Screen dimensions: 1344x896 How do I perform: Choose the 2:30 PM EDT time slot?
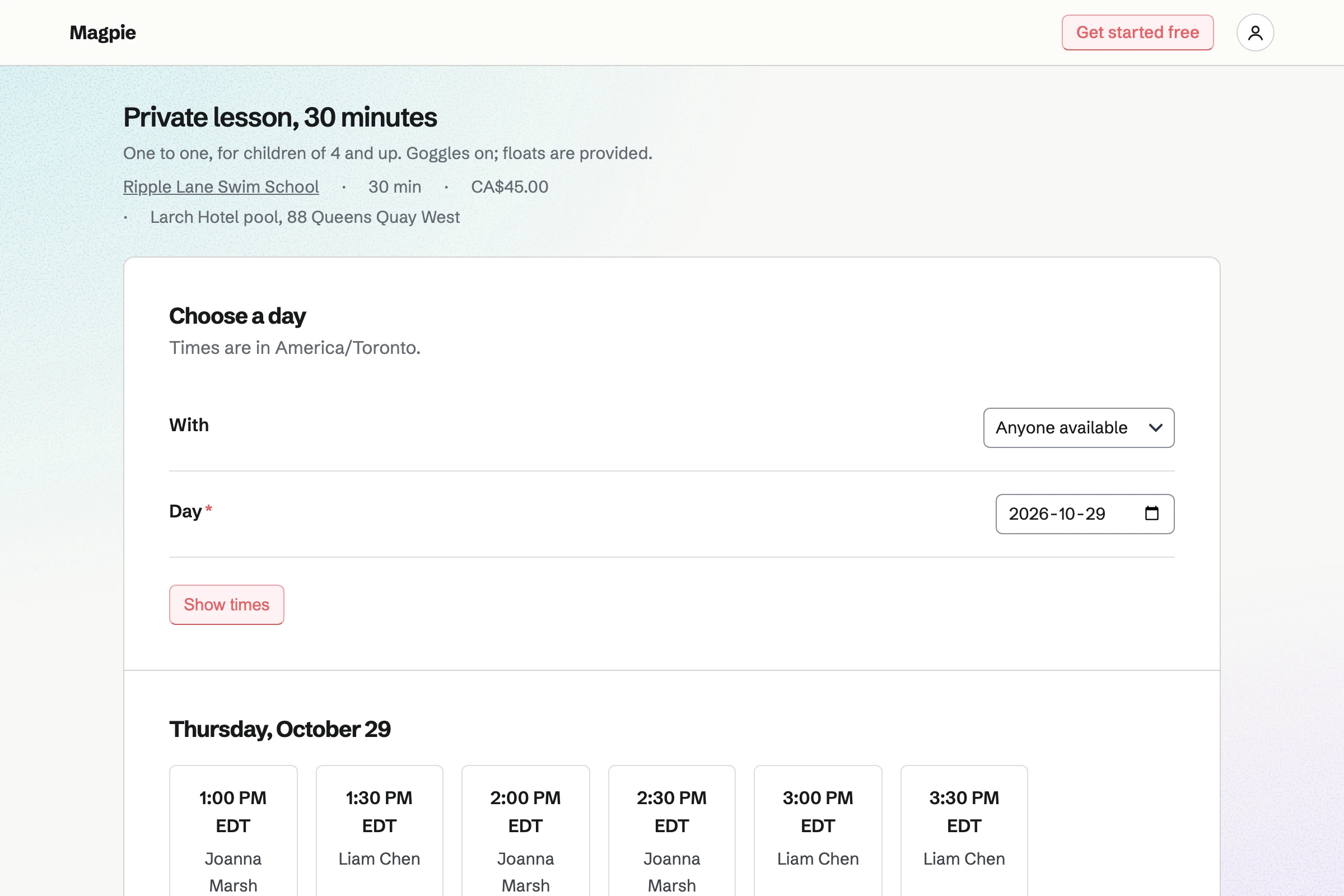pyautogui.click(x=672, y=831)
